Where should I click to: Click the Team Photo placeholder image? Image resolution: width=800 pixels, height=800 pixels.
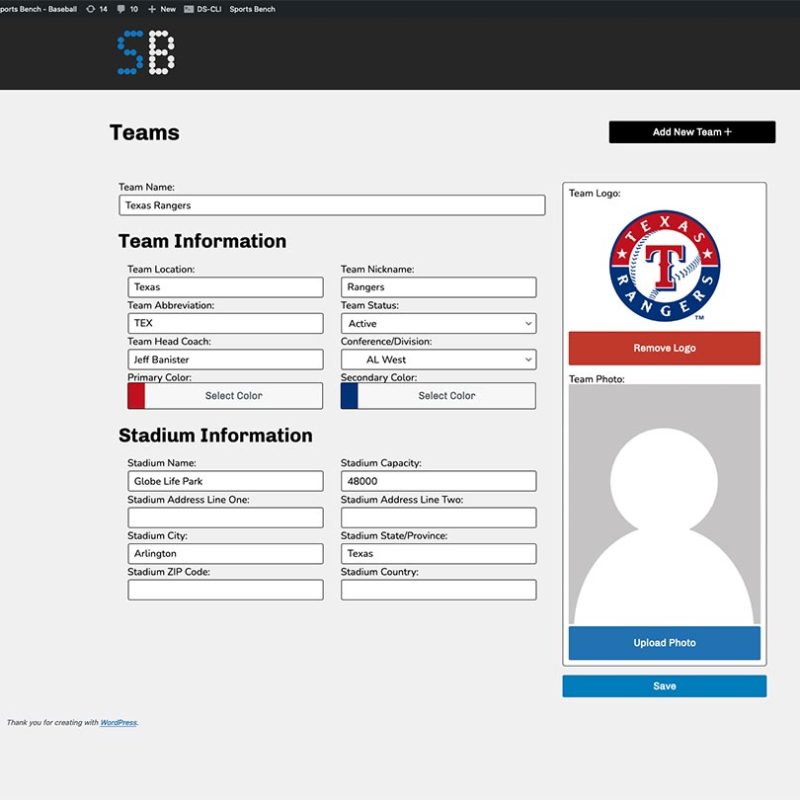tap(665, 505)
